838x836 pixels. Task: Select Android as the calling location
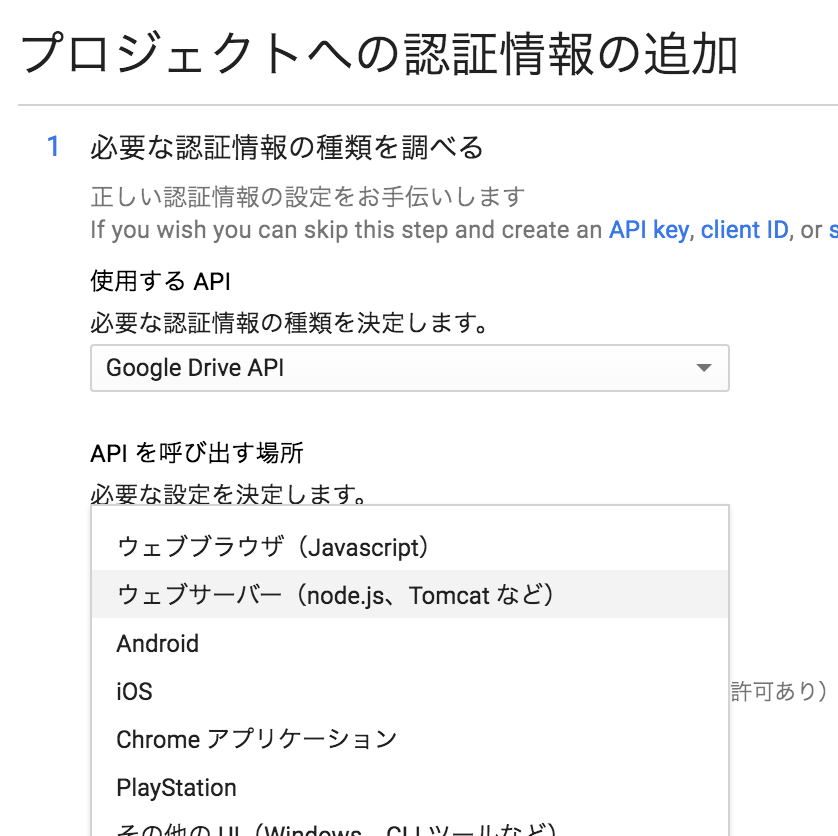[157, 643]
